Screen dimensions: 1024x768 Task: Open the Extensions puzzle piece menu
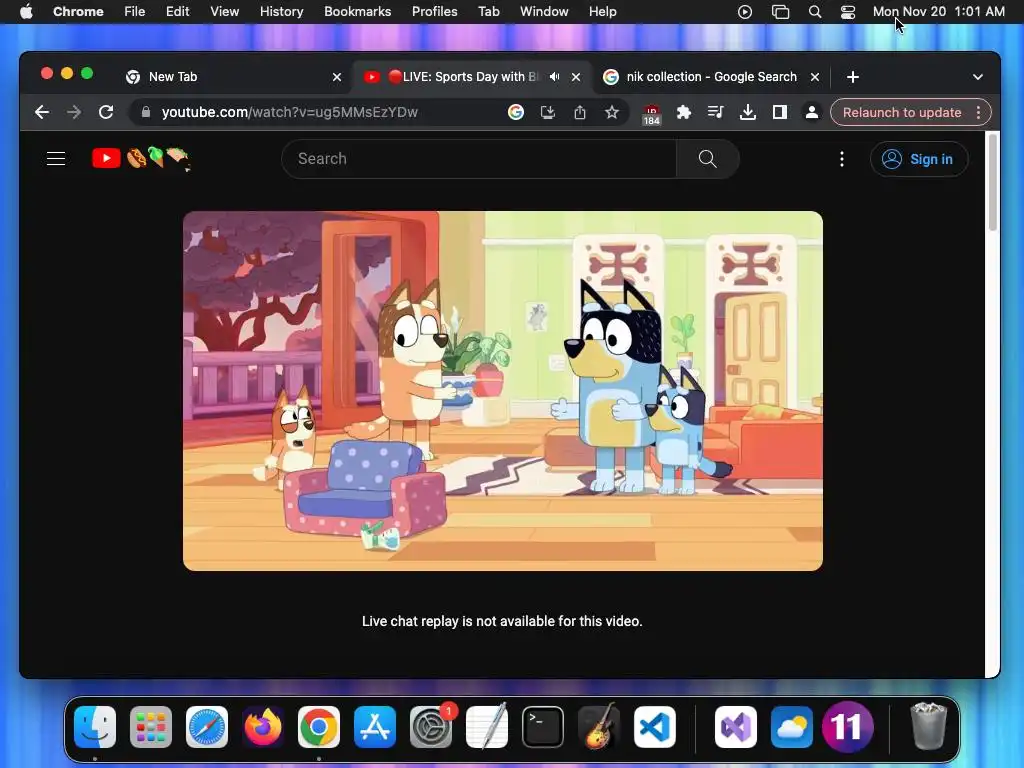684,112
